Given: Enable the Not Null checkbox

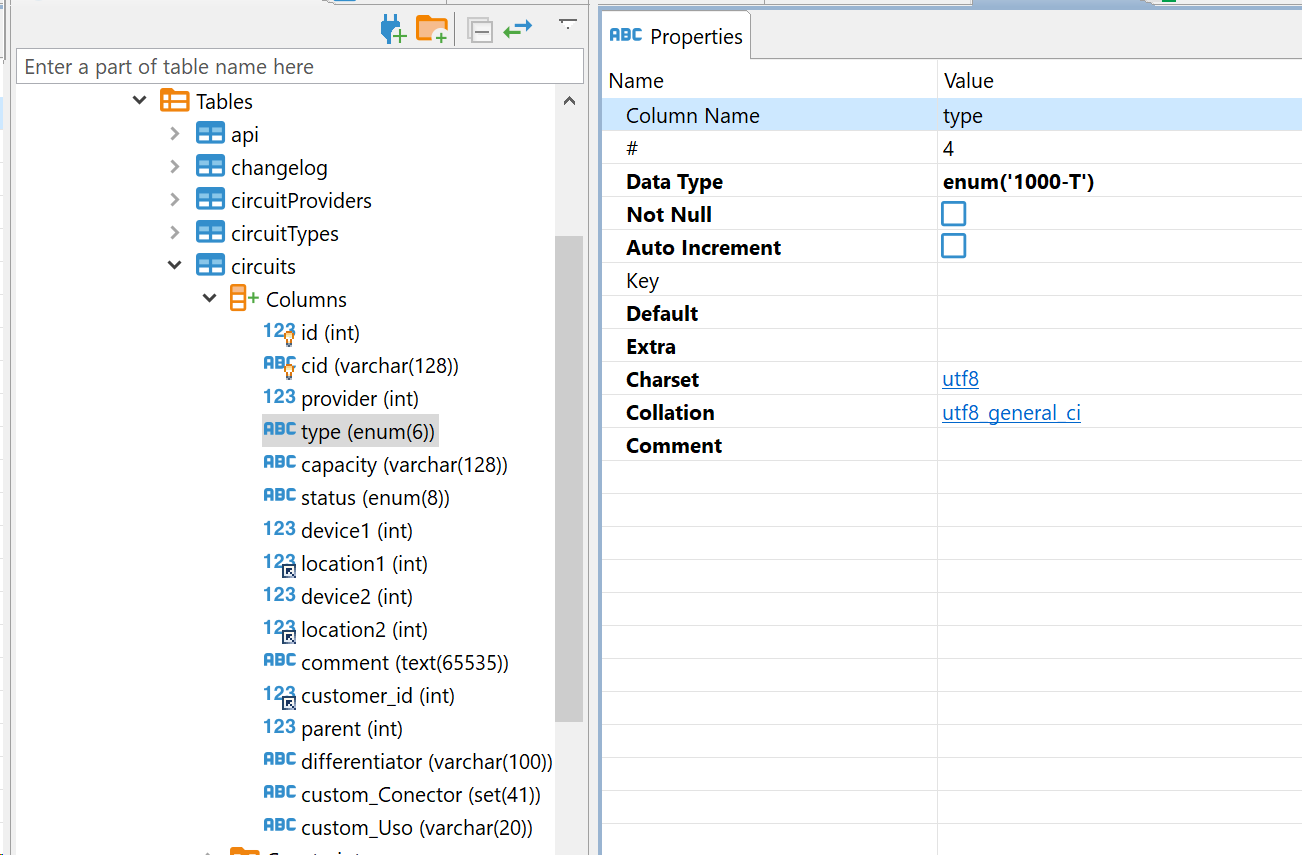Looking at the screenshot, I should coord(953,213).
